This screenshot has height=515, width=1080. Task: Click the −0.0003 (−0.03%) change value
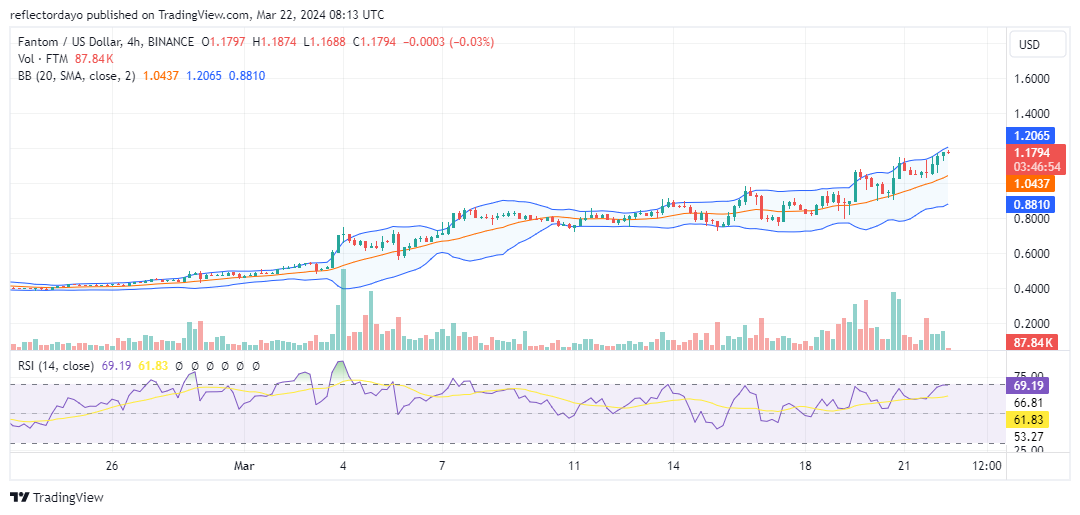pyautogui.click(x=449, y=42)
